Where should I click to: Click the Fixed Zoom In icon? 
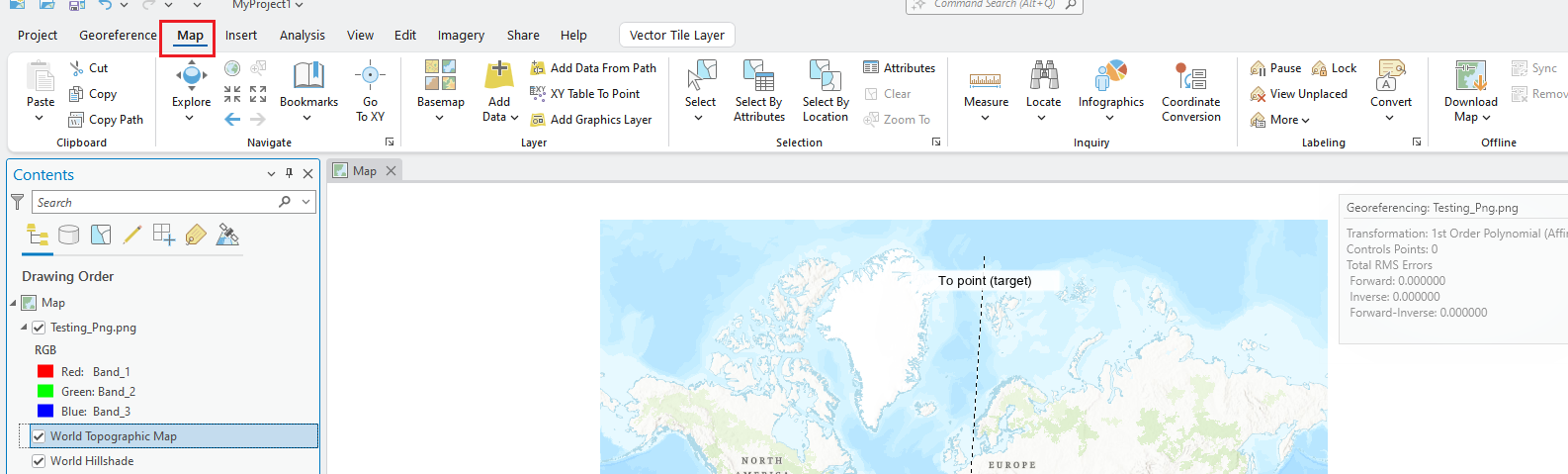point(232,94)
